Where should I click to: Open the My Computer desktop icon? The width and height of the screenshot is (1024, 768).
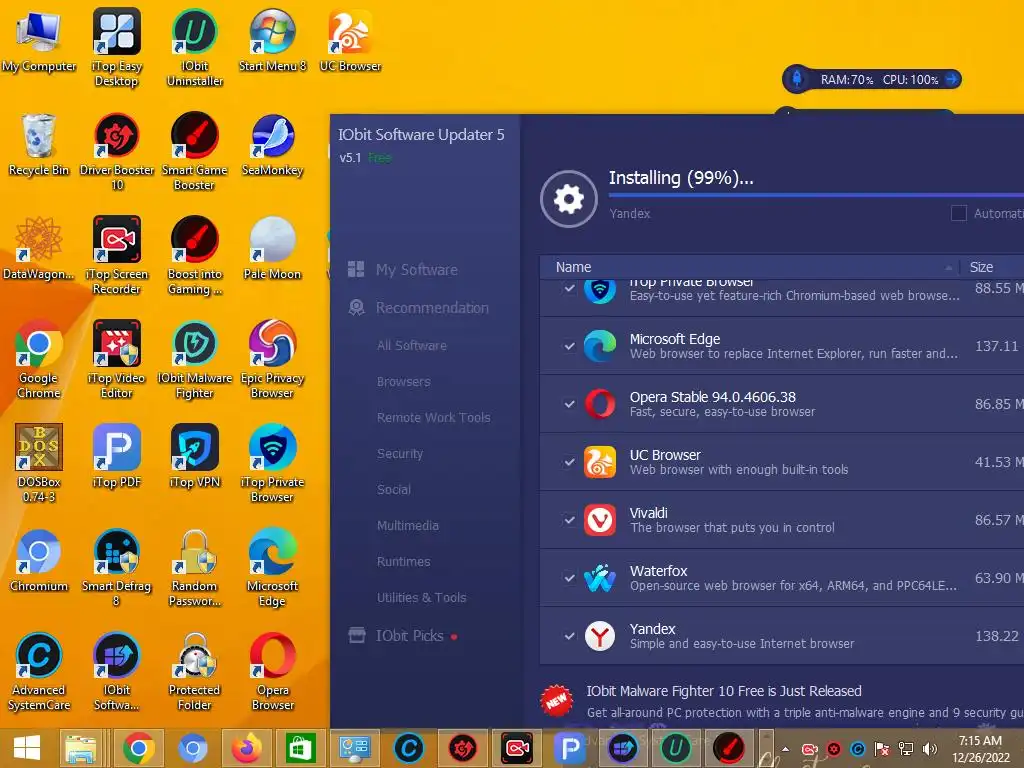39,40
